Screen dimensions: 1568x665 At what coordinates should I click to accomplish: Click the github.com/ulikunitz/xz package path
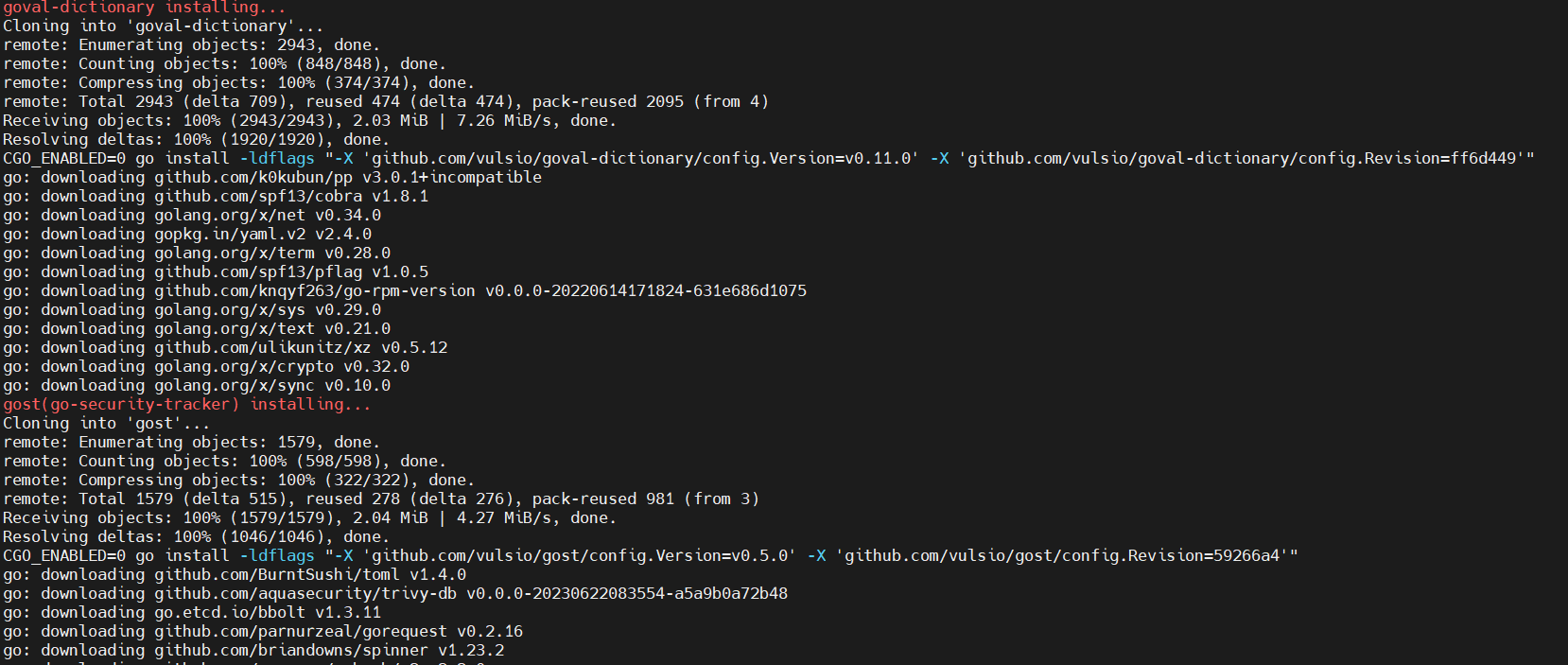[263, 347]
